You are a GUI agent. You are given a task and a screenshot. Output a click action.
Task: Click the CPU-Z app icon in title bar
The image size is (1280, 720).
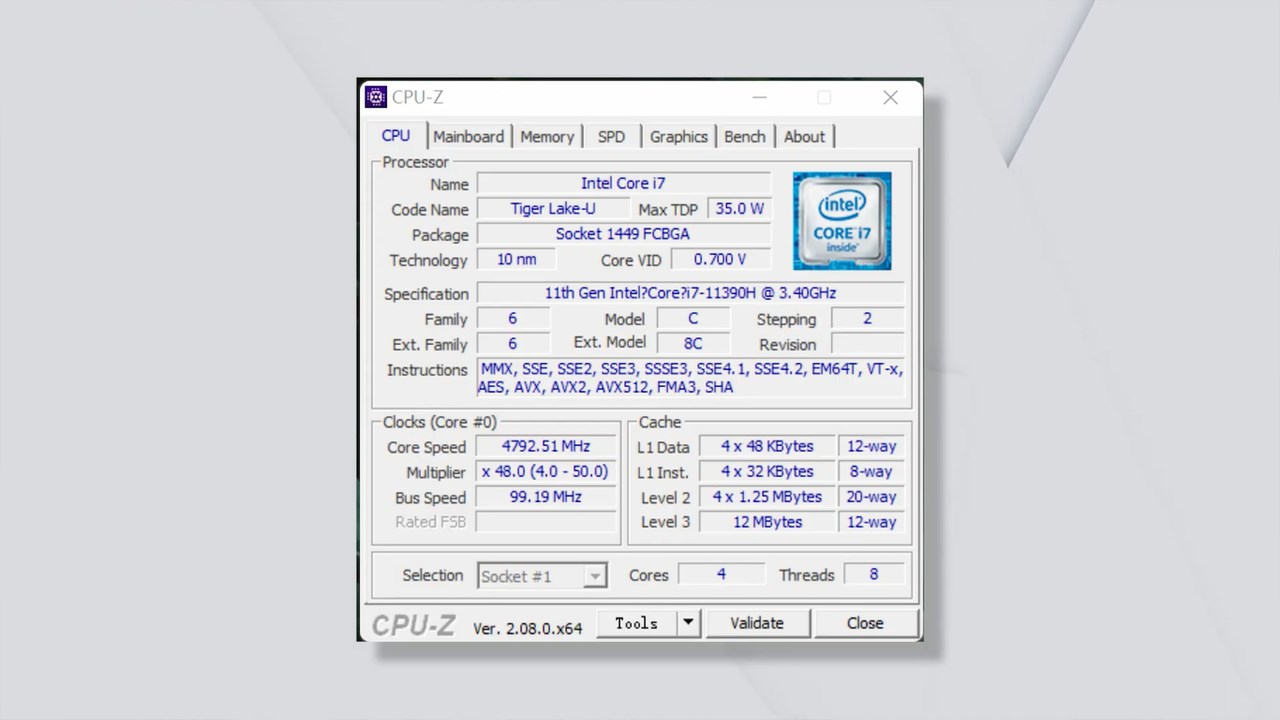tap(376, 97)
